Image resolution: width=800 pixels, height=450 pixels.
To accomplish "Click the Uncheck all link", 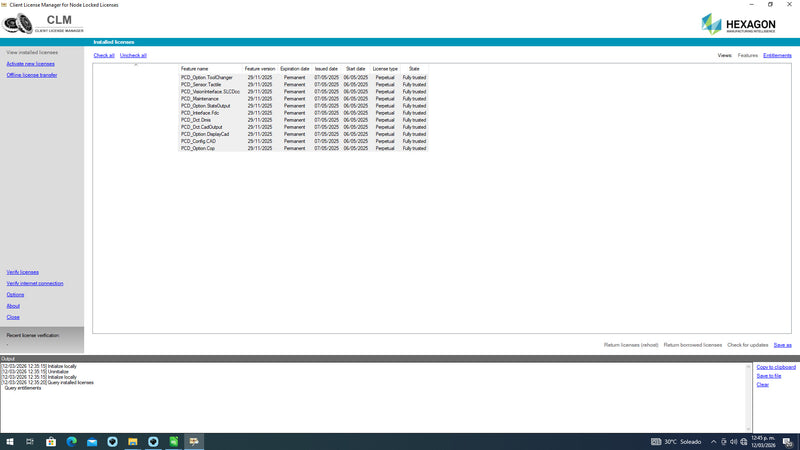I will pos(133,56).
